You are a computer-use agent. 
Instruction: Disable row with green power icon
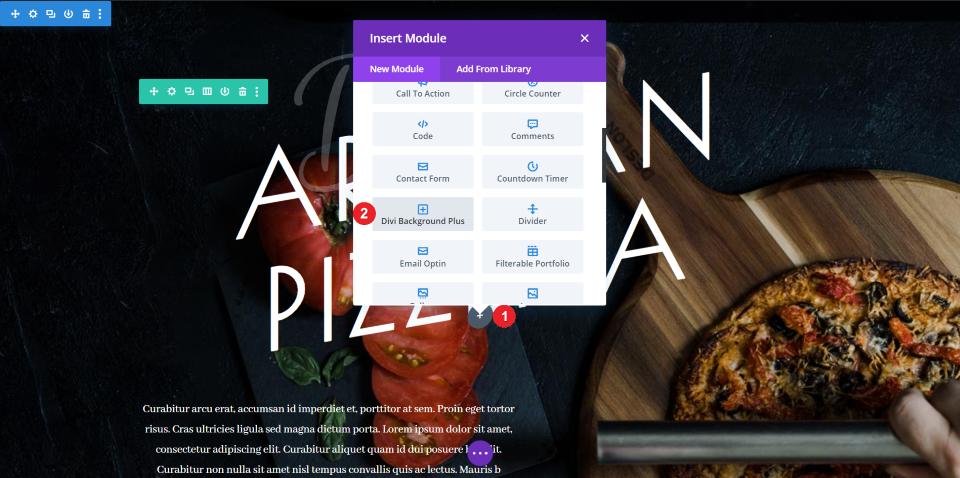point(225,91)
